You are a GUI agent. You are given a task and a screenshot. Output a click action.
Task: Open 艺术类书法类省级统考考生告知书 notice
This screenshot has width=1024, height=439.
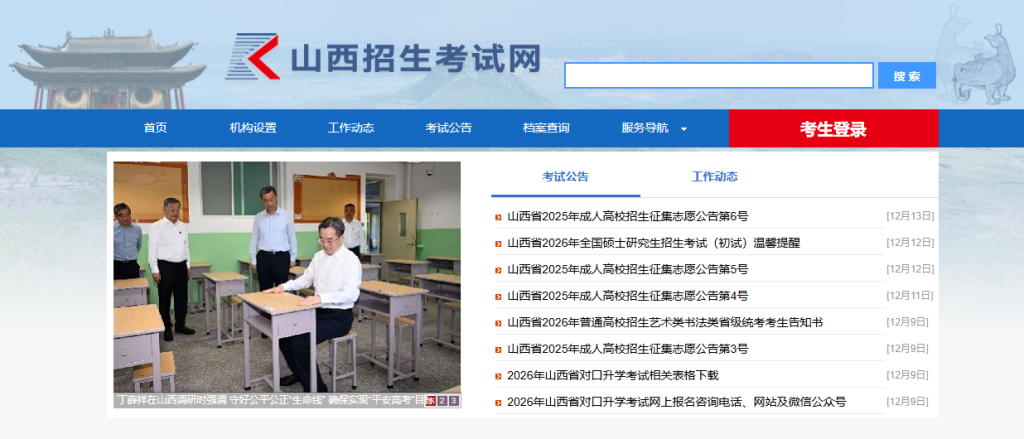click(x=665, y=323)
